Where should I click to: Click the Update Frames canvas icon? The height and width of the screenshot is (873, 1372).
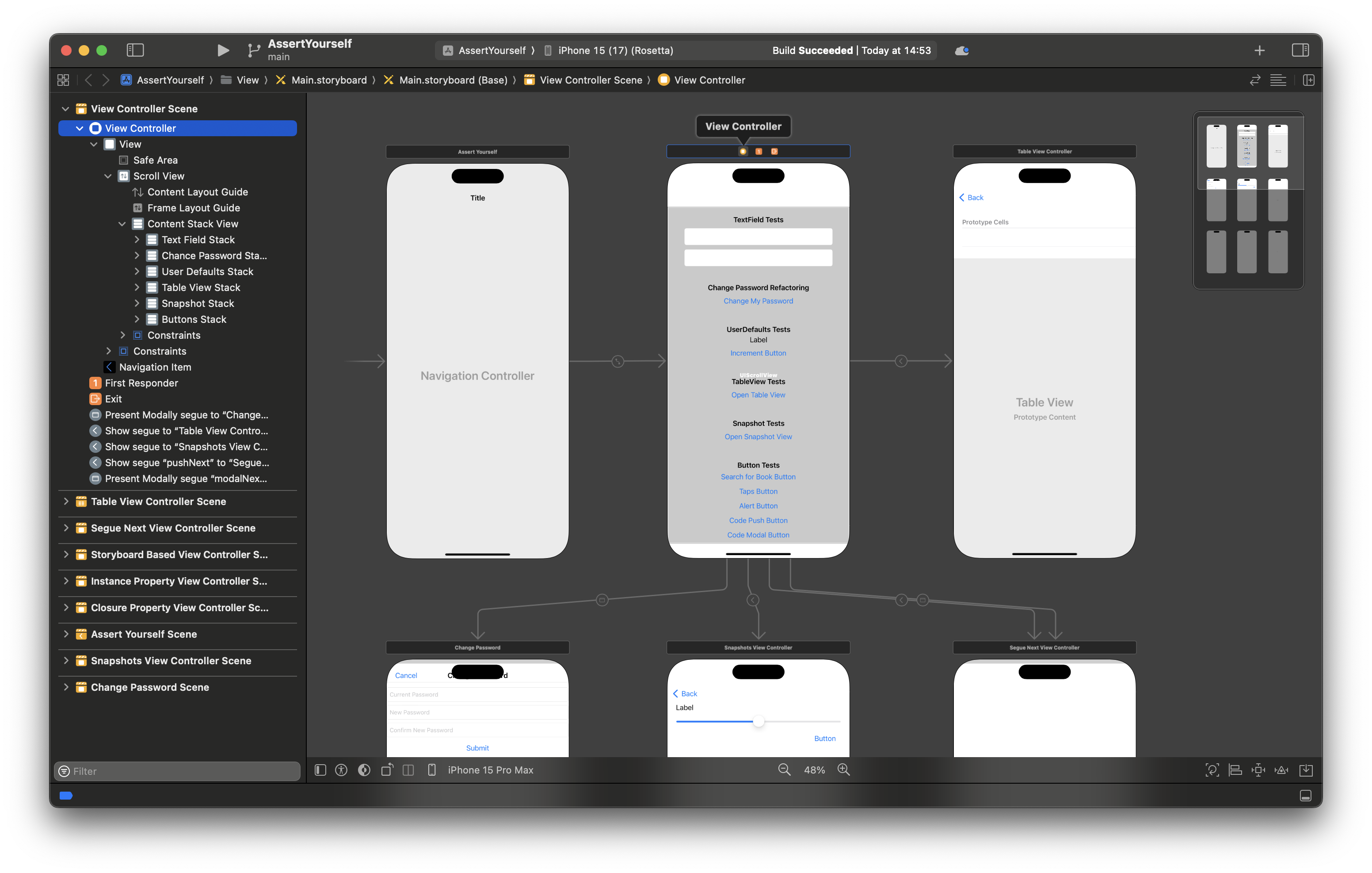[x=1212, y=770]
